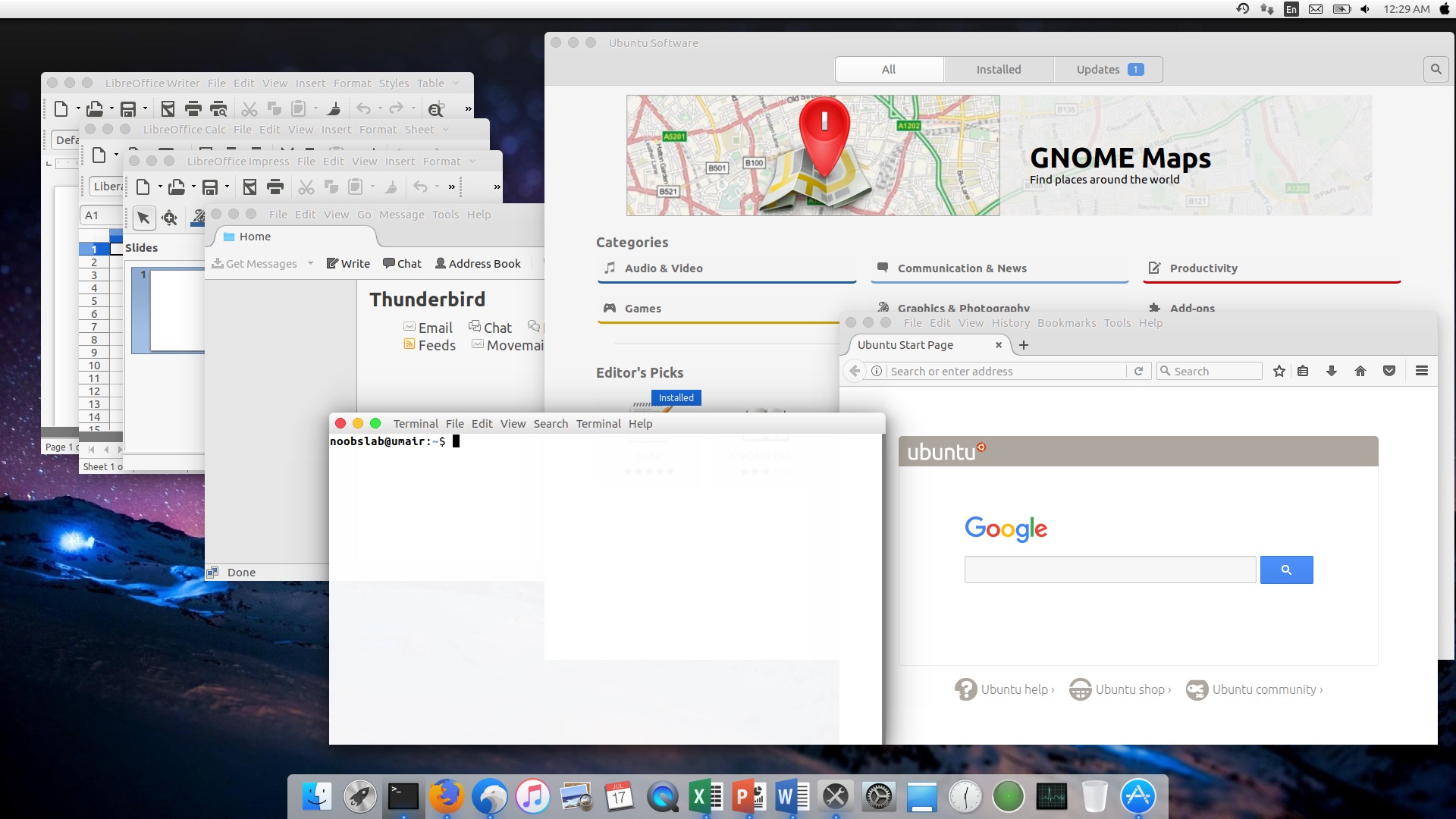Click the Done button in LibreOffice Impress
1456x819 pixels.
click(241, 572)
